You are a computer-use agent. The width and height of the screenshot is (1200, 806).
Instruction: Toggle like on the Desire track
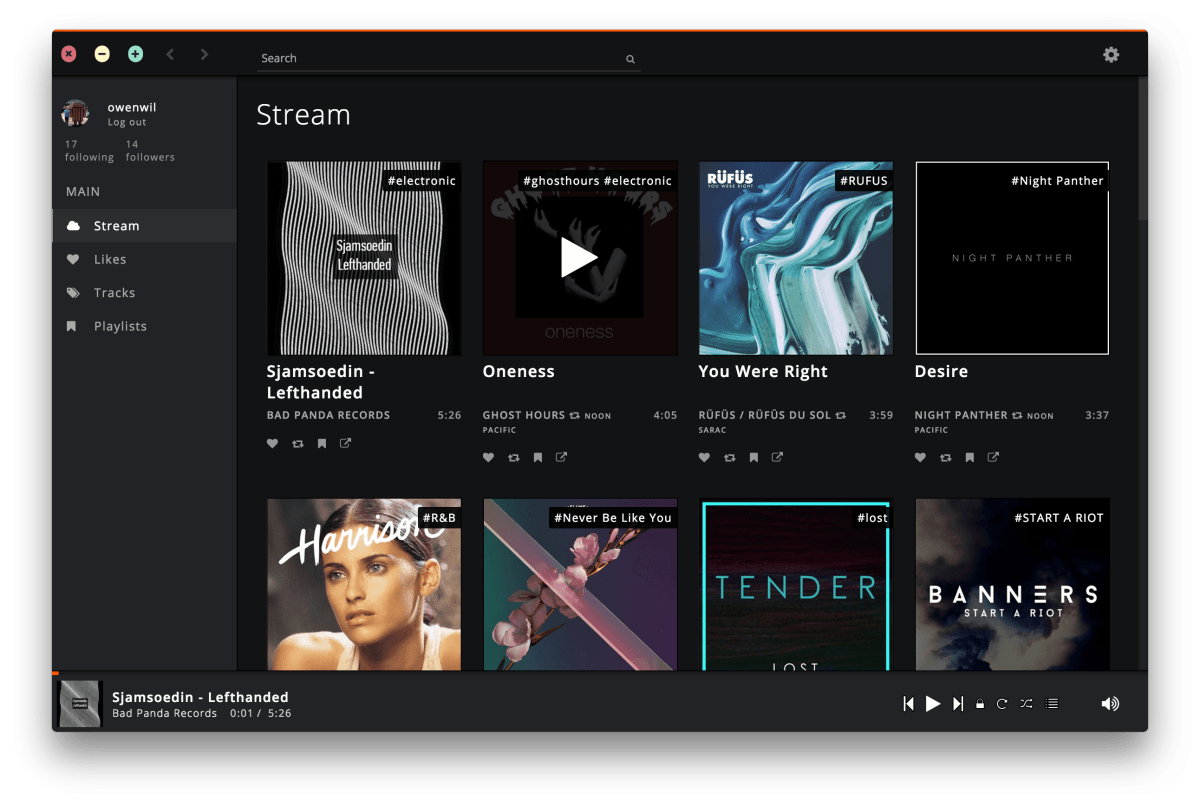point(920,457)
